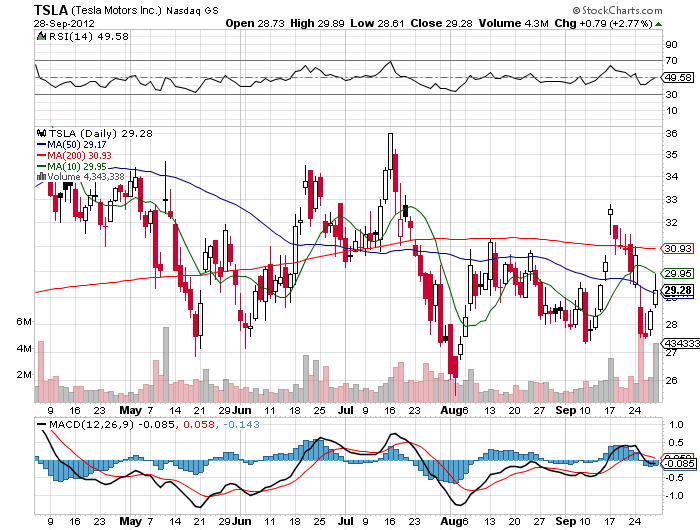
Task: Click the Jul label on price axis
Action: pos(347,410)
